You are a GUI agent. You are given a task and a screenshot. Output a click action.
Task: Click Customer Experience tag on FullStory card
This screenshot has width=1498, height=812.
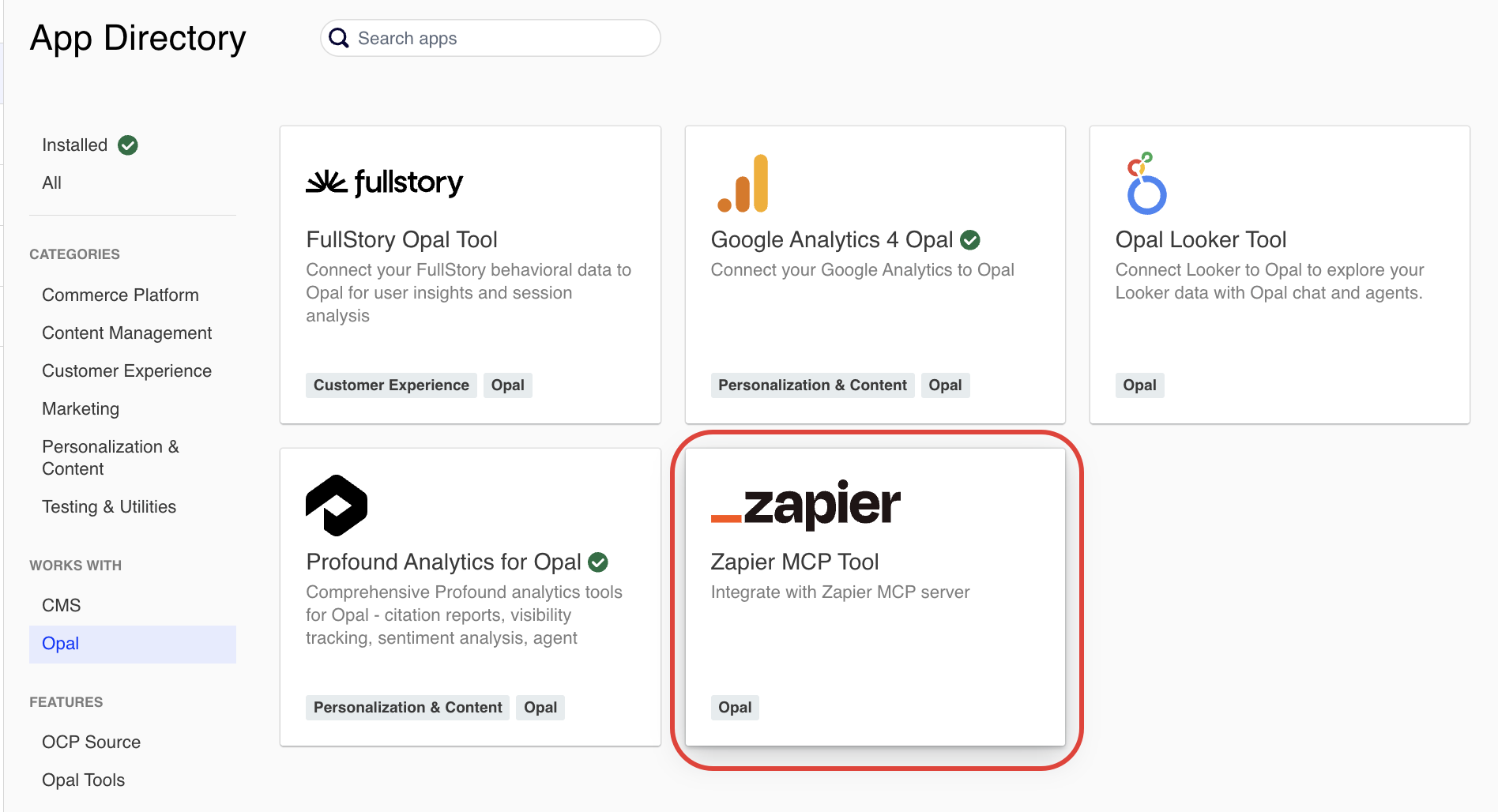pos(391,385)
